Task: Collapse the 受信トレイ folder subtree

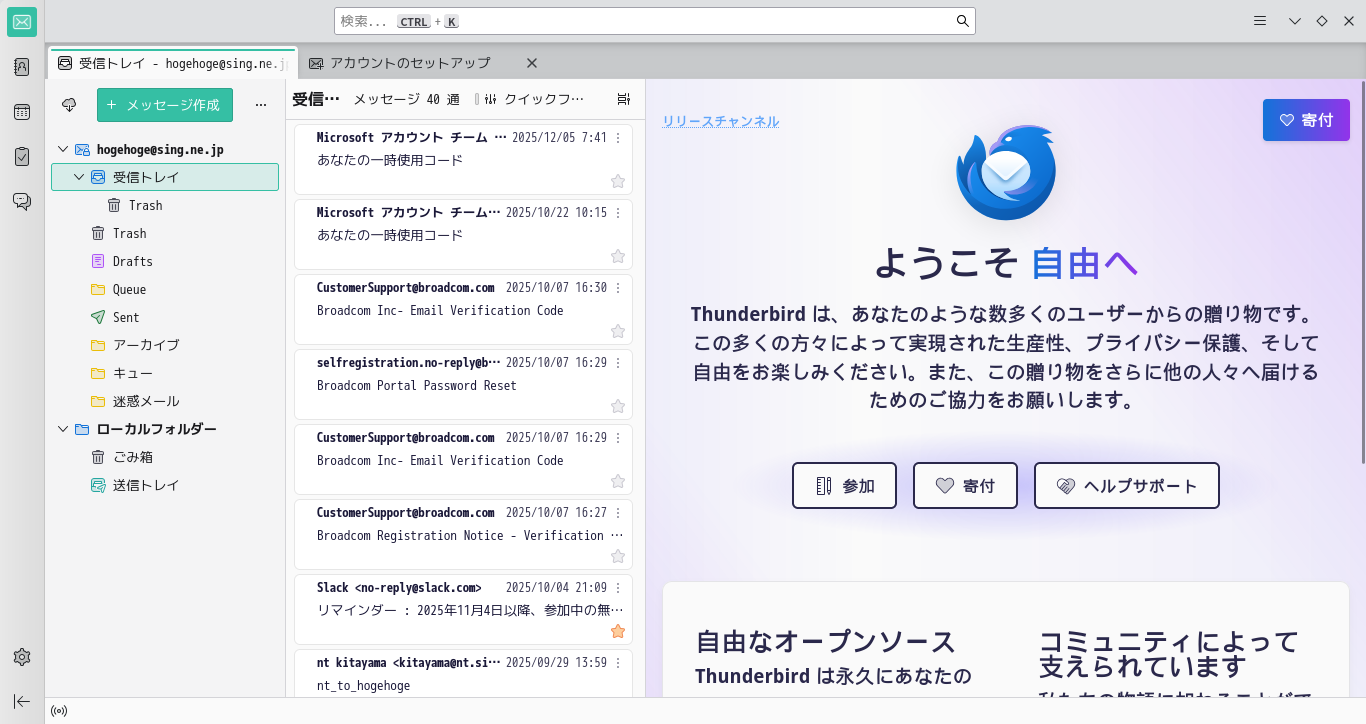Action: 79,177
